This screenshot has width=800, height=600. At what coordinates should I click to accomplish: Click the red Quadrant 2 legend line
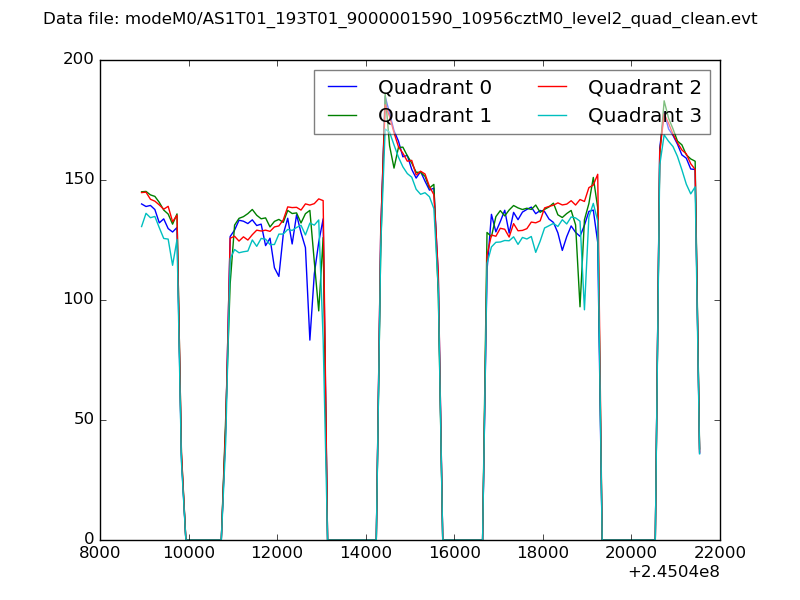(553, 88)
